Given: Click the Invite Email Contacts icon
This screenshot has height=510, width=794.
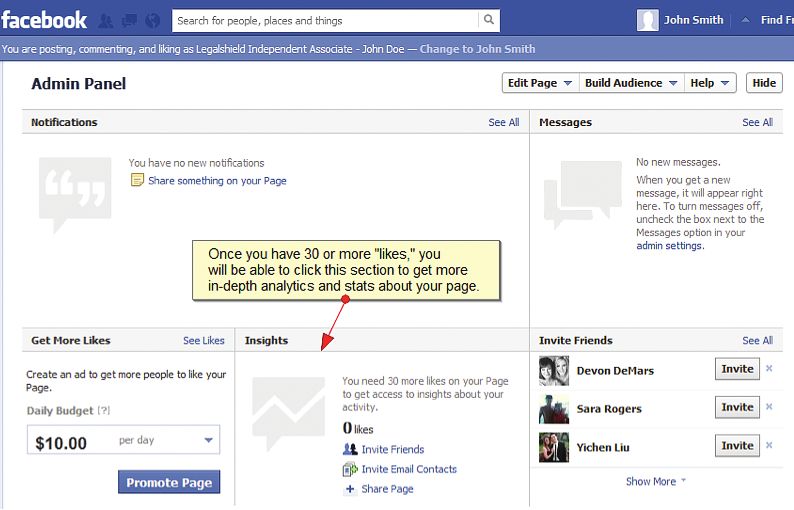Looking at the screenshot, I should pyautogui.click(x=350, y=469).
